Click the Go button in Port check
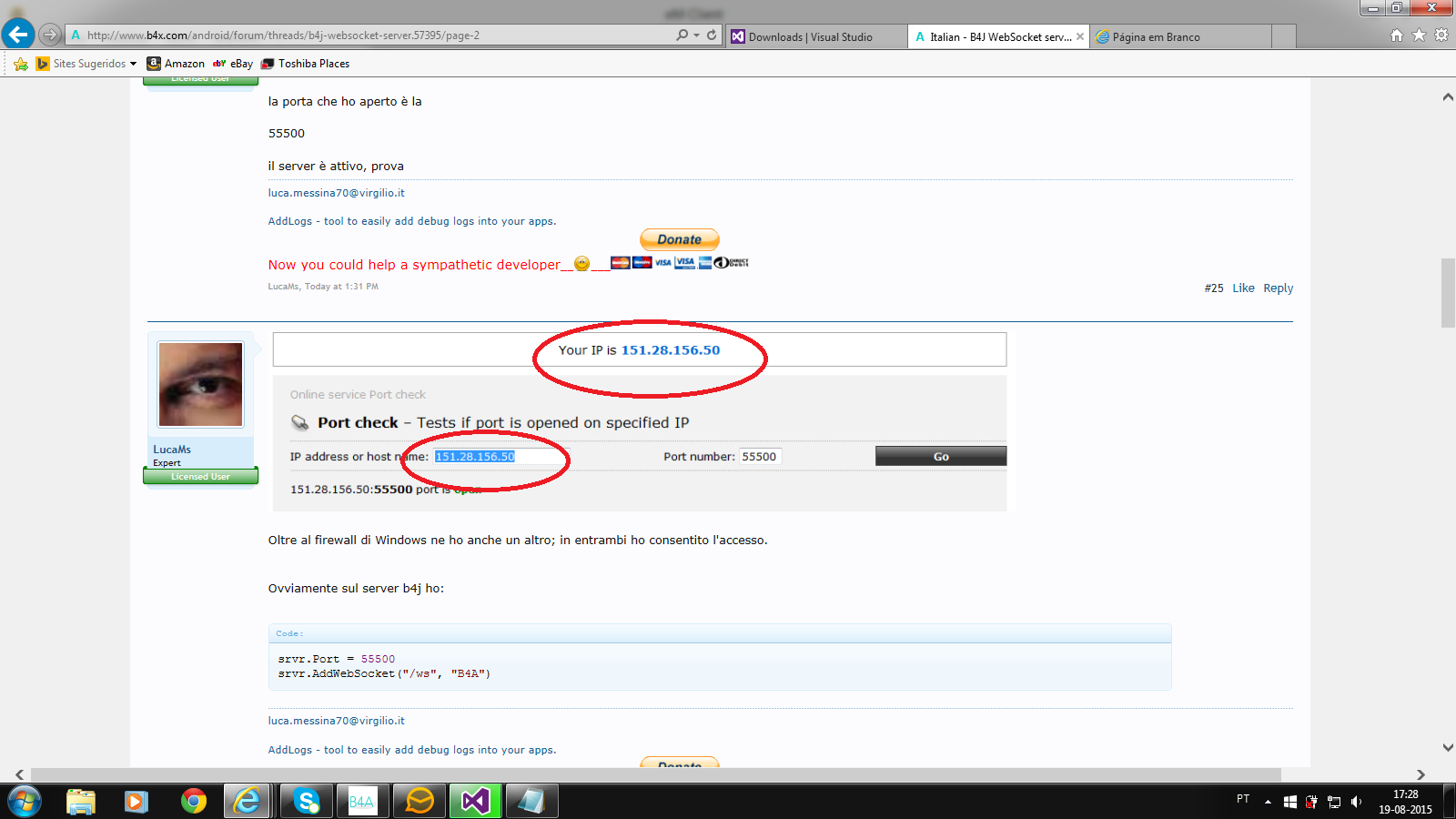This screenshot has height=819, width=1456. [x=941, y=456]
